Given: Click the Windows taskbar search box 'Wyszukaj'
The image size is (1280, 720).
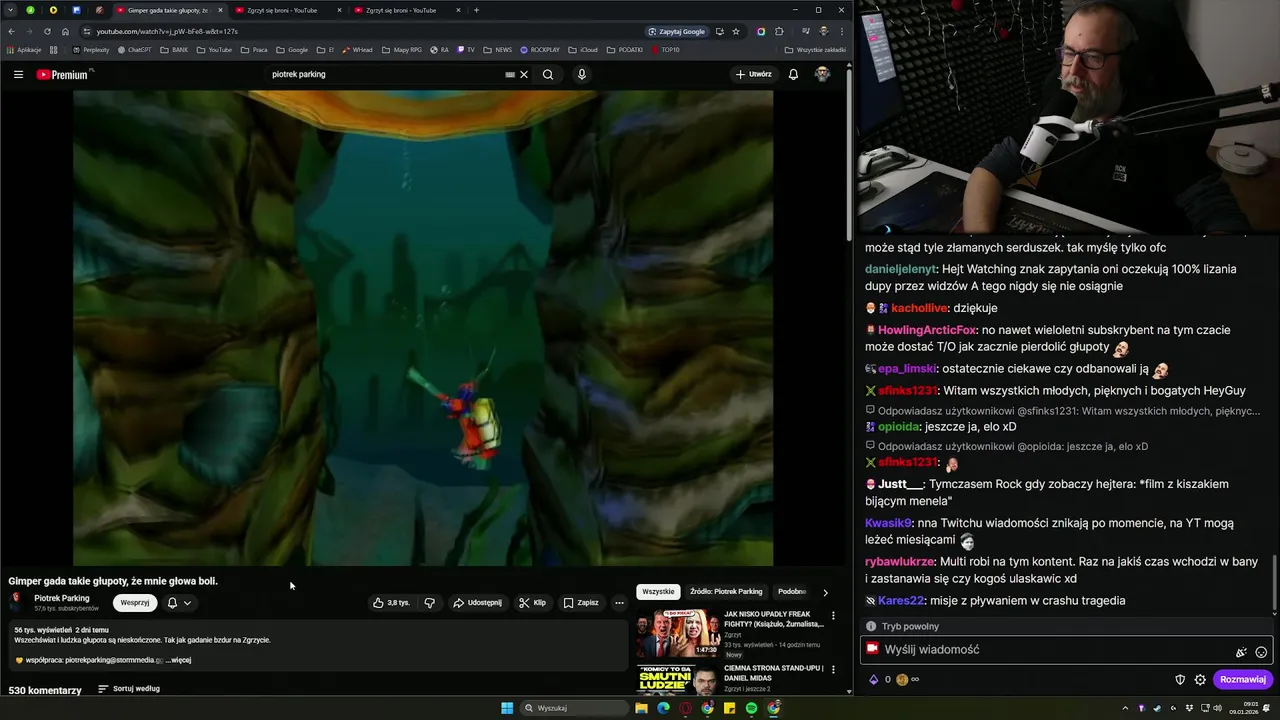Looking at the screenshot, I should coord(575,708).
